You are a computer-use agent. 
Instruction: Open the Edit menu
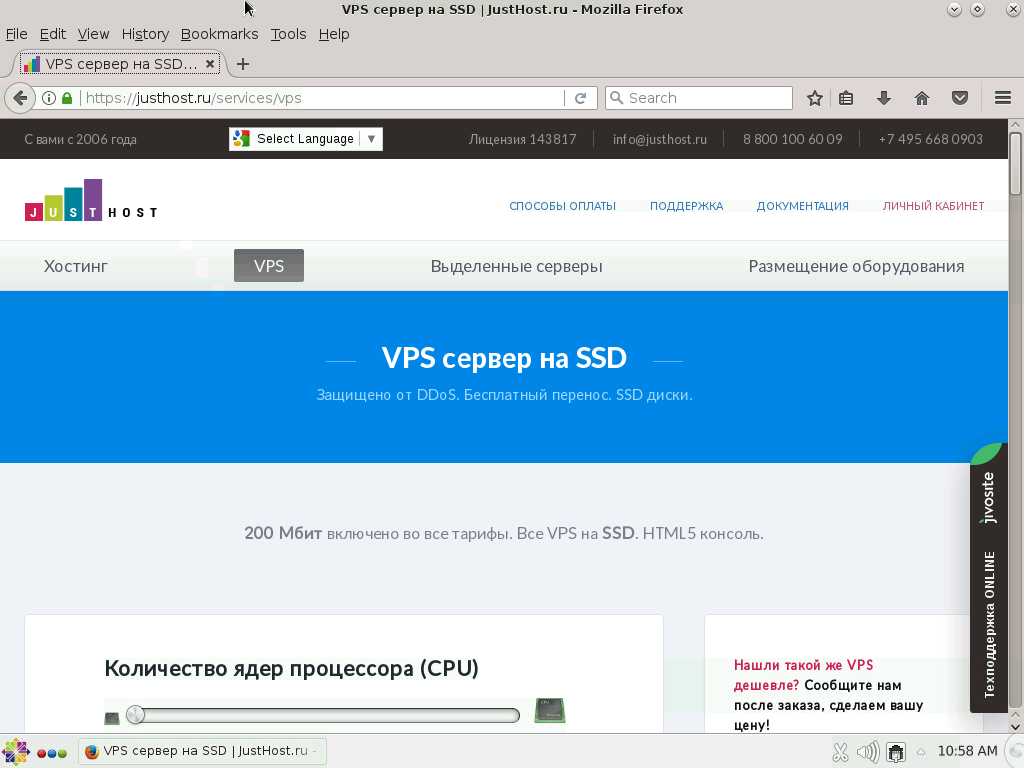[52, 34]
